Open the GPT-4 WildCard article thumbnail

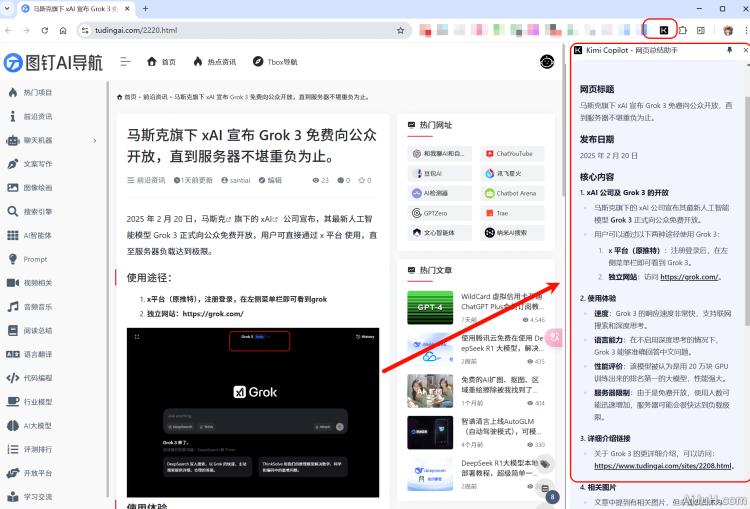[430, 308]
